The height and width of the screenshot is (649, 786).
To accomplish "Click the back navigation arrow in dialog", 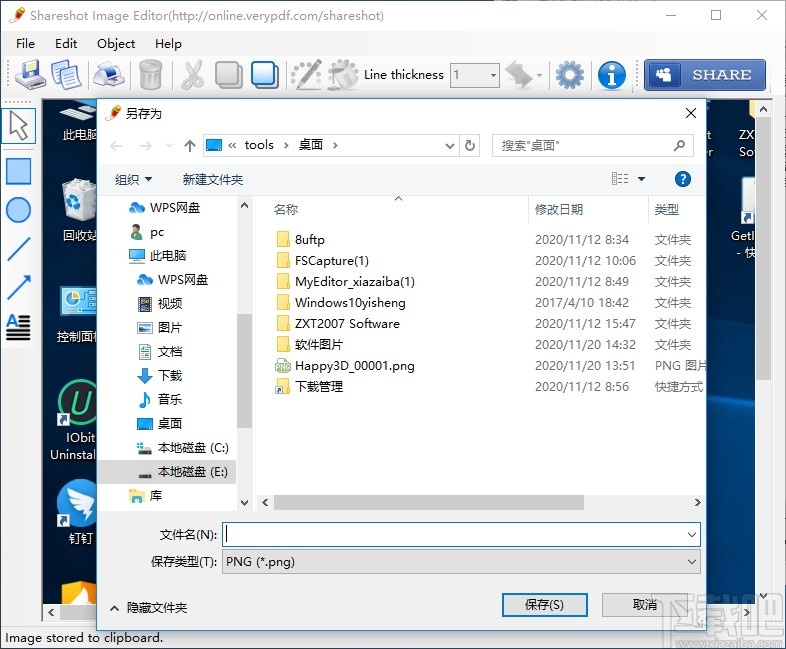I will pos(116,146).
